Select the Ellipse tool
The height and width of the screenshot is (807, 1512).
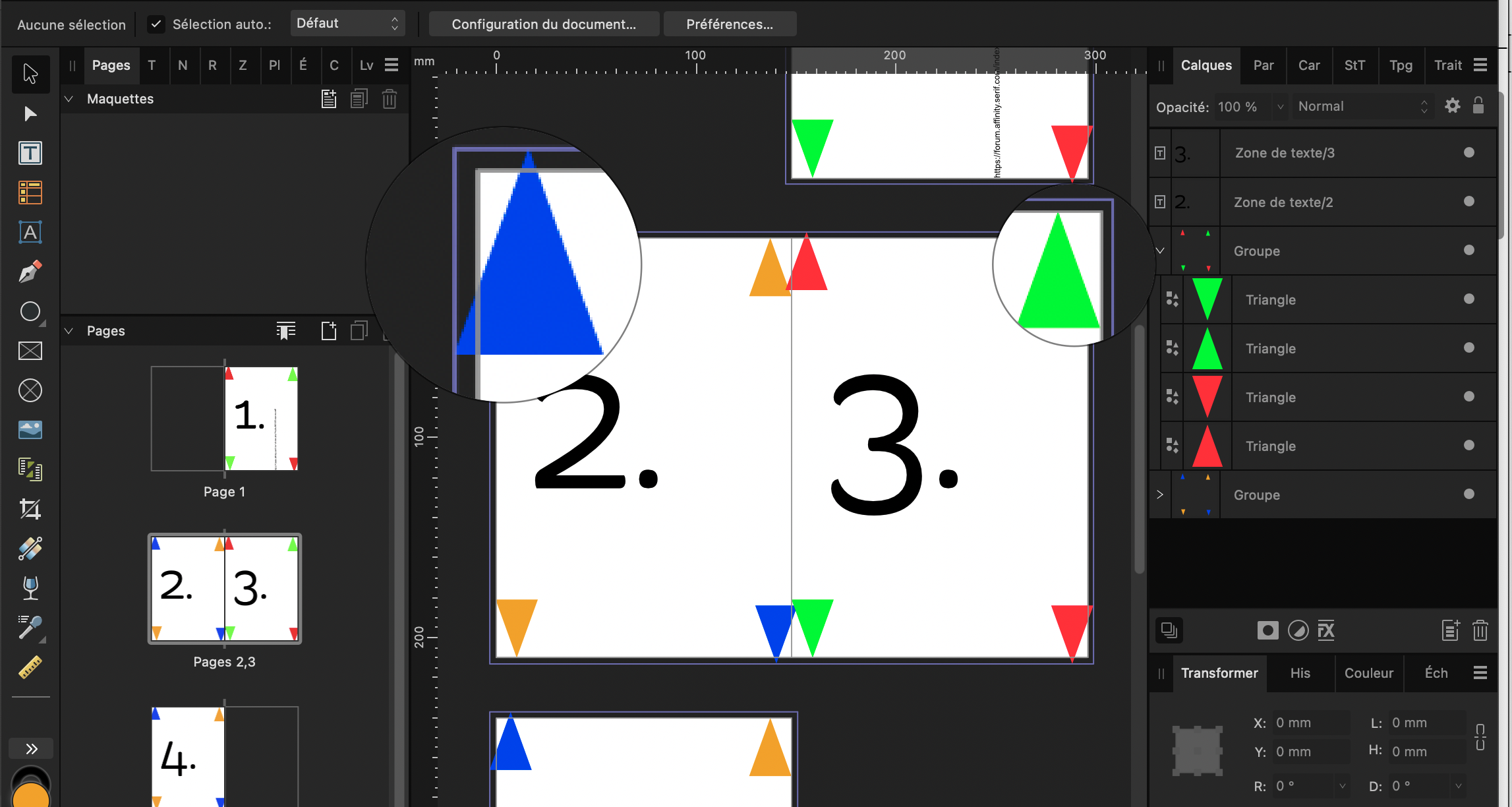[x=30, y=311]
